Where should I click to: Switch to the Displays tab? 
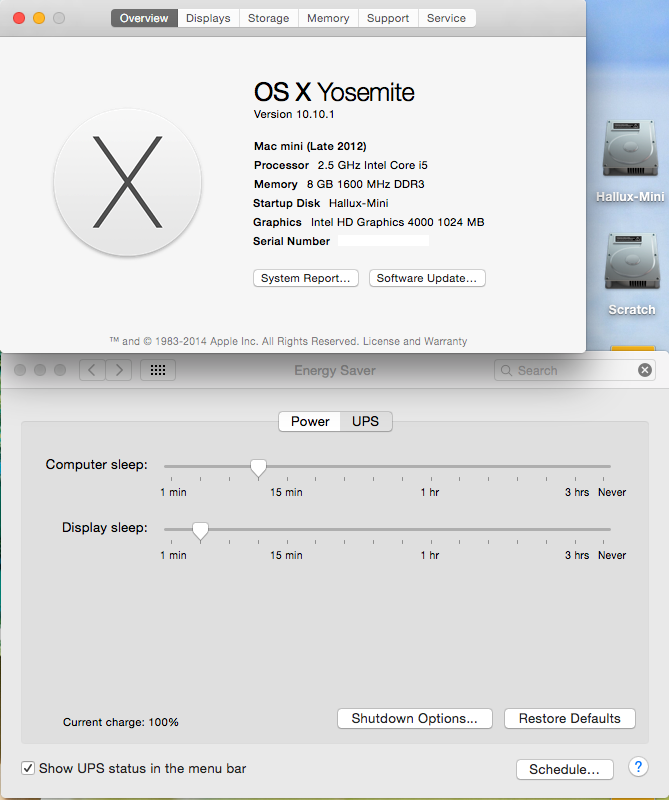point(208,18)
